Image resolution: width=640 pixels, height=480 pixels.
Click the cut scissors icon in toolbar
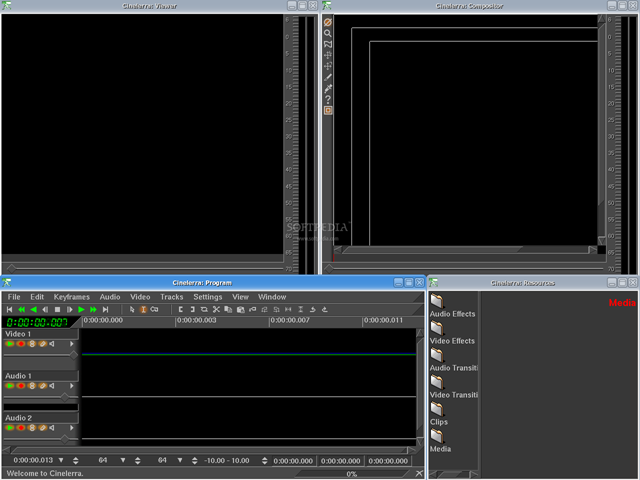point(216,310)
